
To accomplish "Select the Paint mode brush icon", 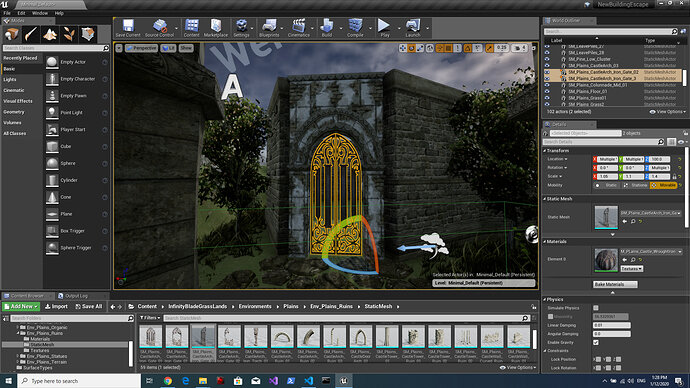I will [x=31, y=34].
